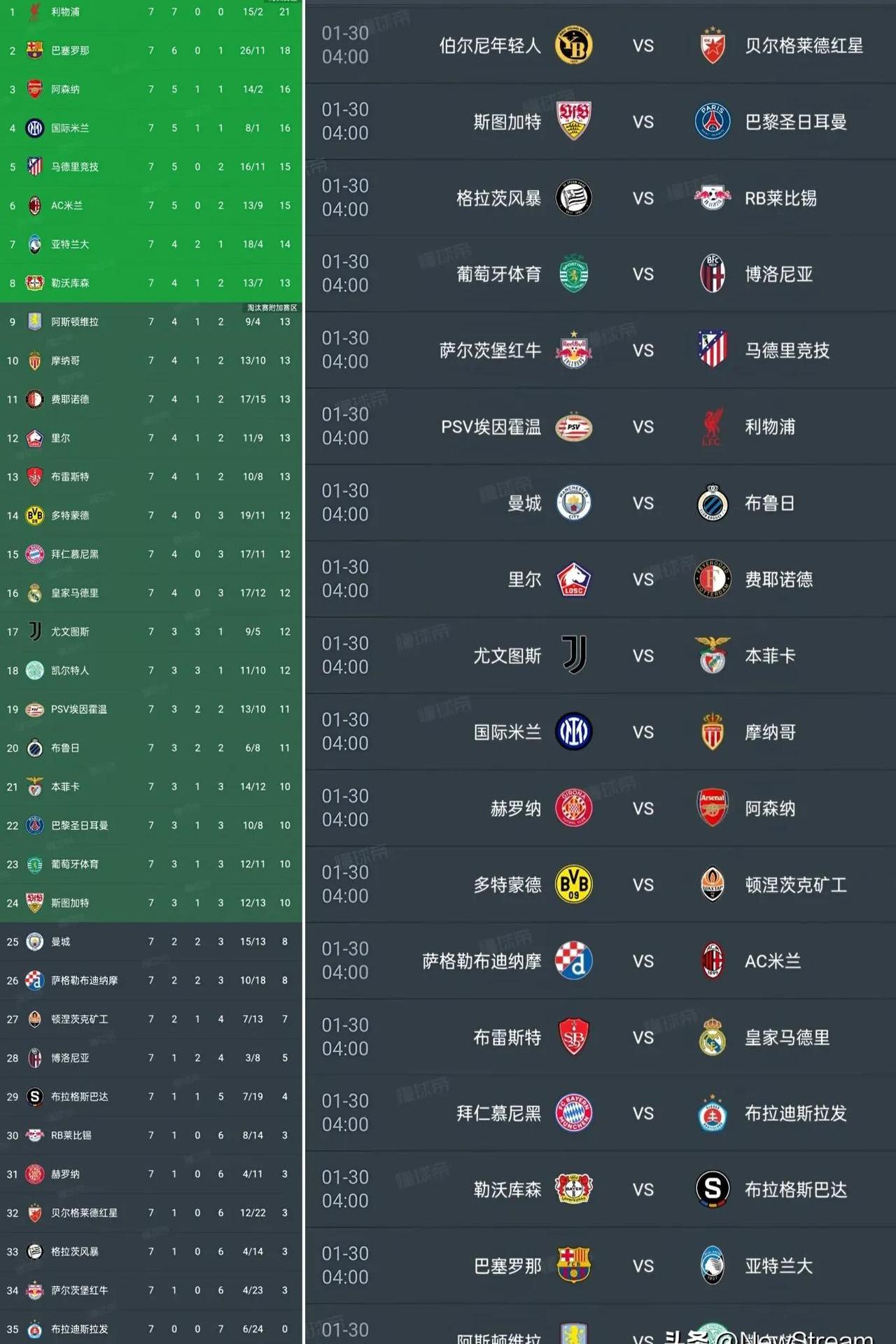Click the Paris Saint-Germain logo next to 巴黎圣日耳曼 fixture
The image size is (896, 1344).
click(x=713, y=122)
